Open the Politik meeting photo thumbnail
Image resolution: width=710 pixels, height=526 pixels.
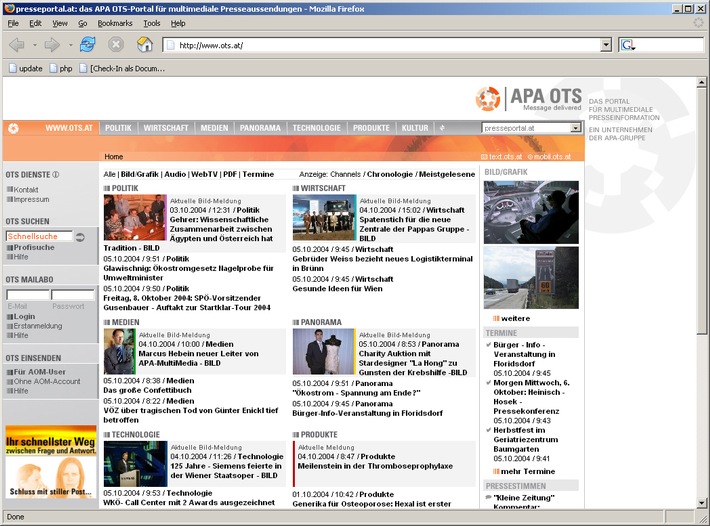tap(135, 217)
